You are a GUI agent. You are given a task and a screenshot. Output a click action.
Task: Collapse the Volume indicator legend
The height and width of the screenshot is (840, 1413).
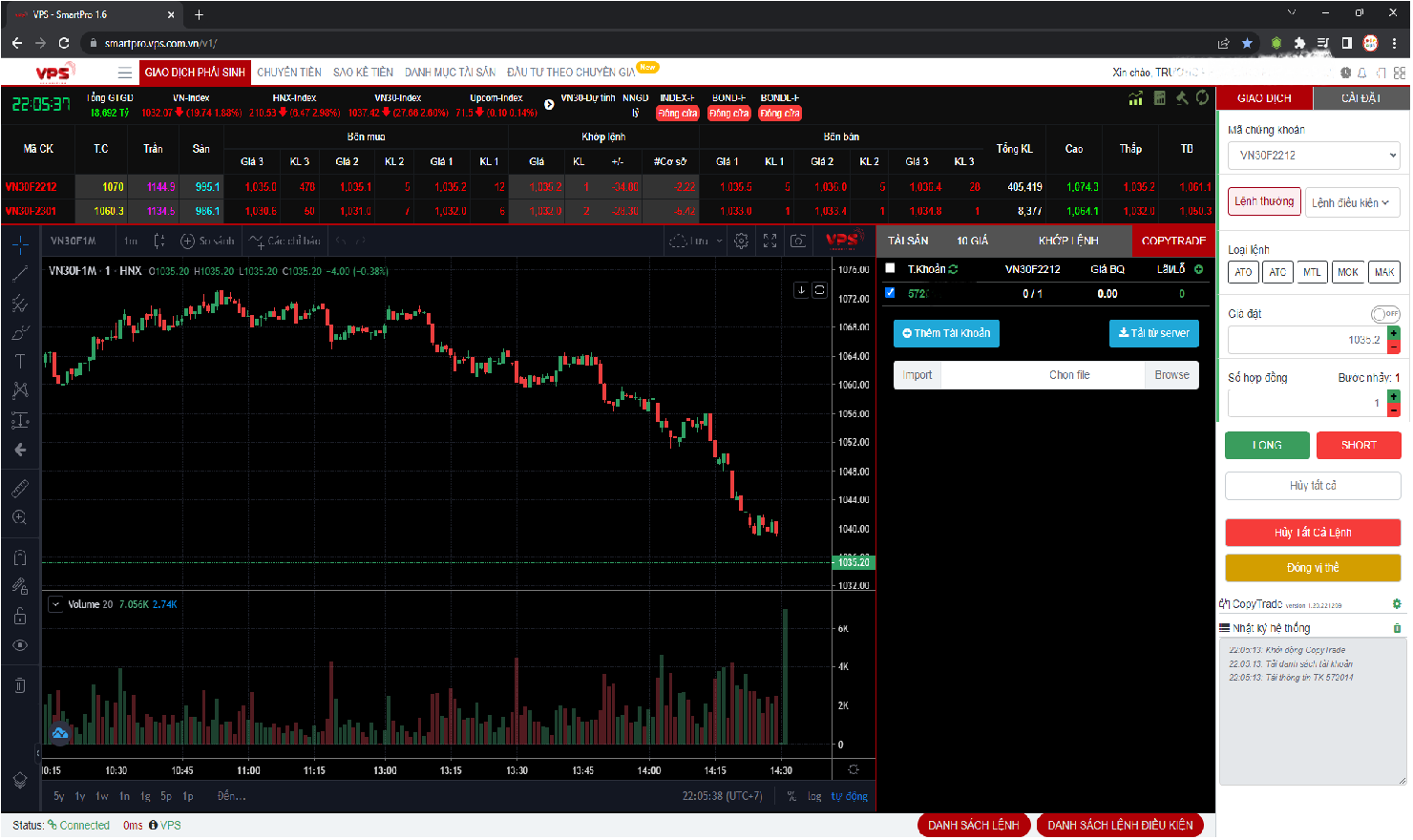pos(55,604)
